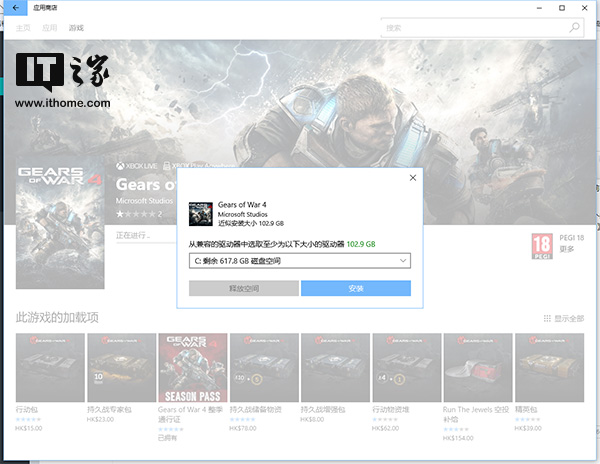Click the PEGI 18 rating badge
The image size is (600, 464).
542,246
